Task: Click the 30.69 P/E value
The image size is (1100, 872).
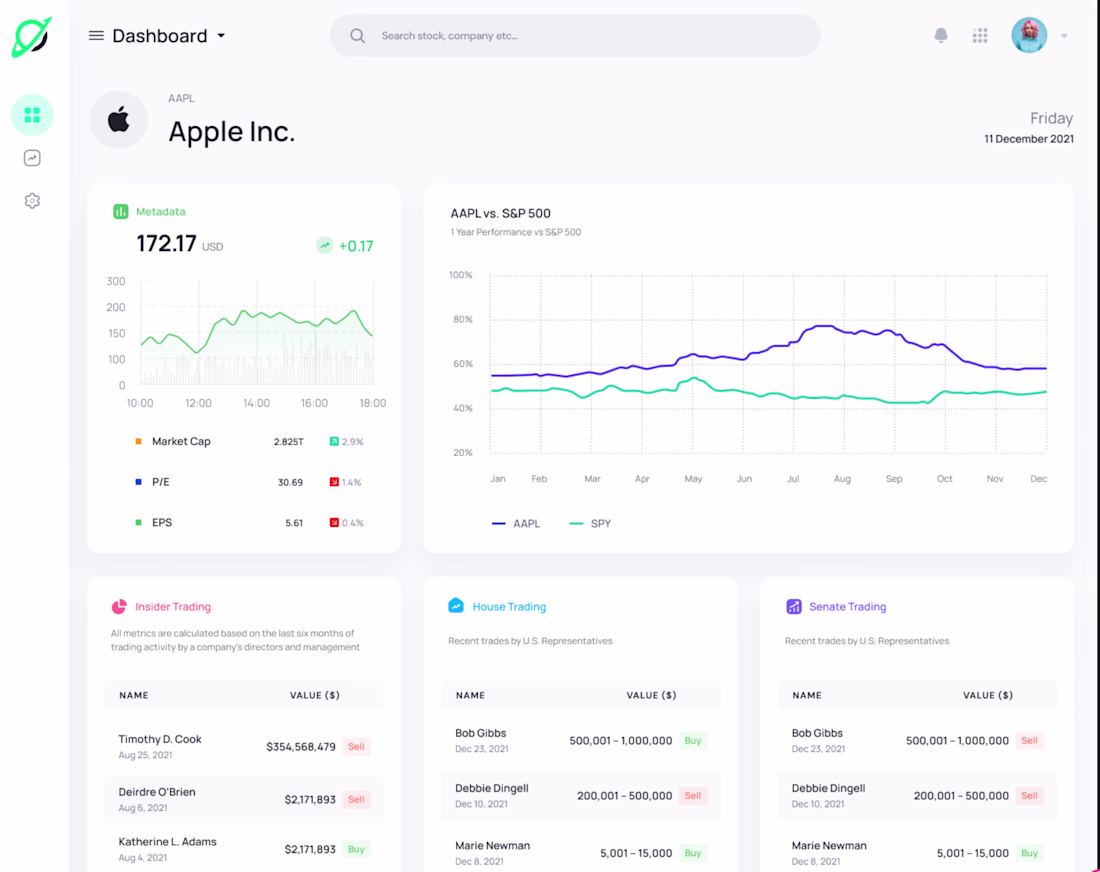Action: tap(290, 483)
